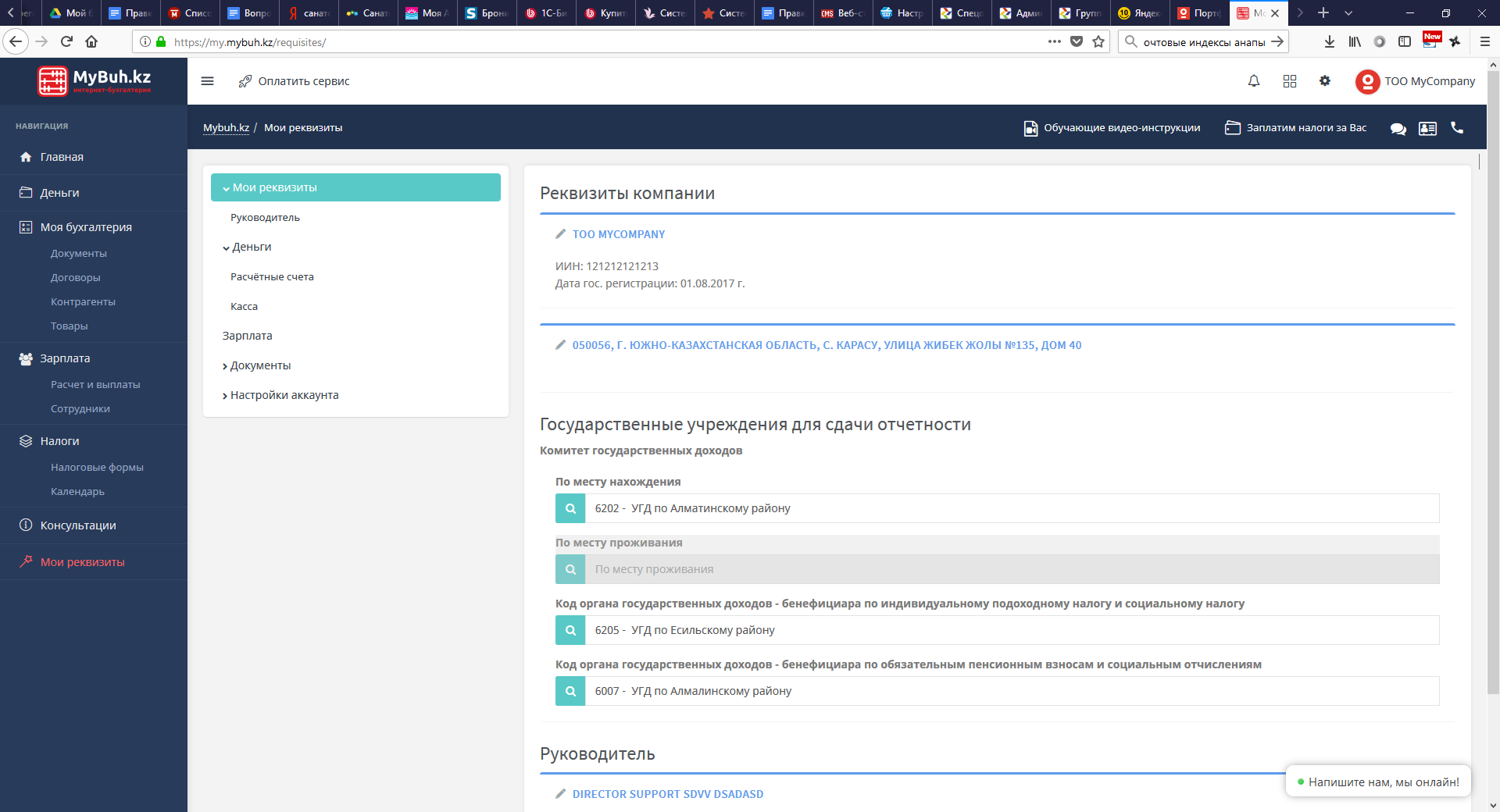Click Напишите нам, мы онлайн chat
The width and height of the screenshot is (1500, 812).
[x=1378, y=782]
